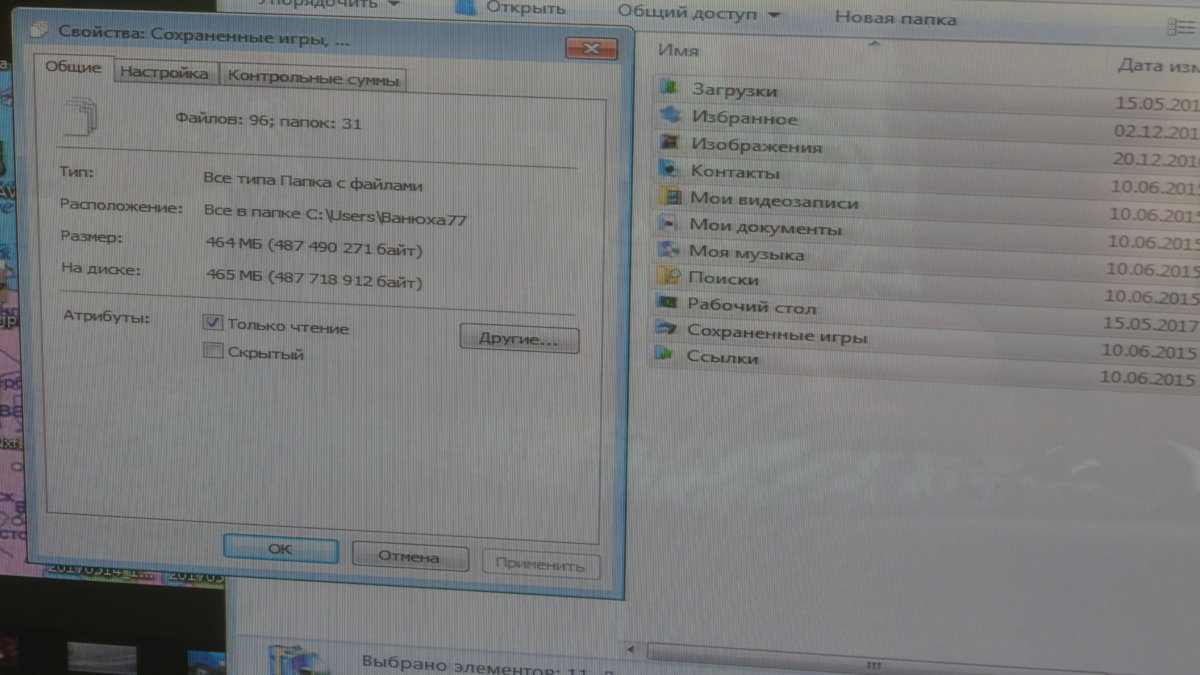
Task: Select the Избранное folder name
Action: click(745, 119)
